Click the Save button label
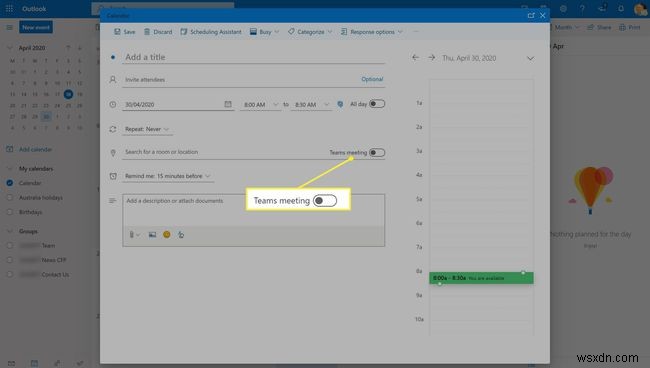Viewport: 650px width, 368px height. coord(129,32)
